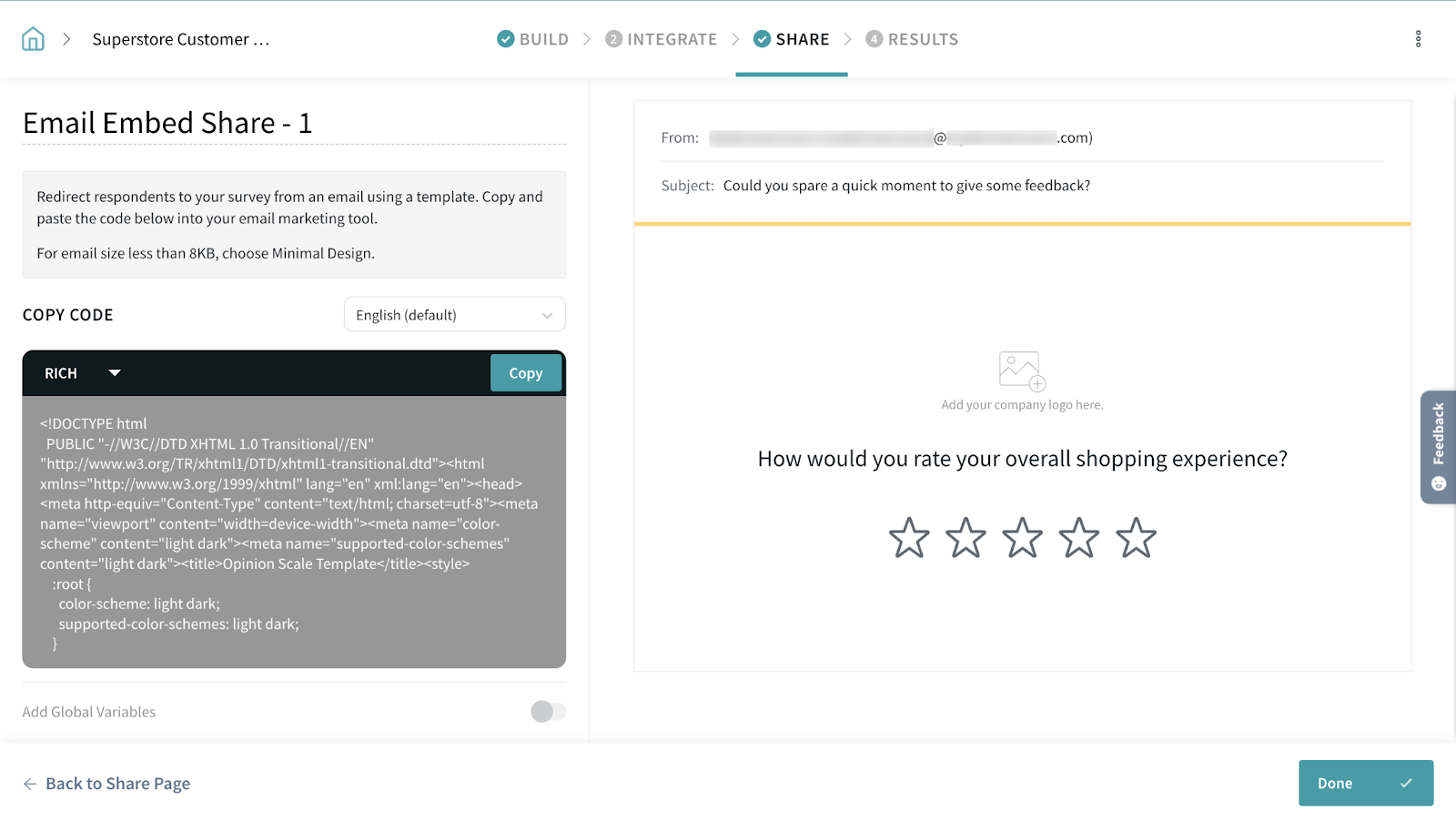
Task: Go to the BUILD step
Action: (x=533, y=39)
